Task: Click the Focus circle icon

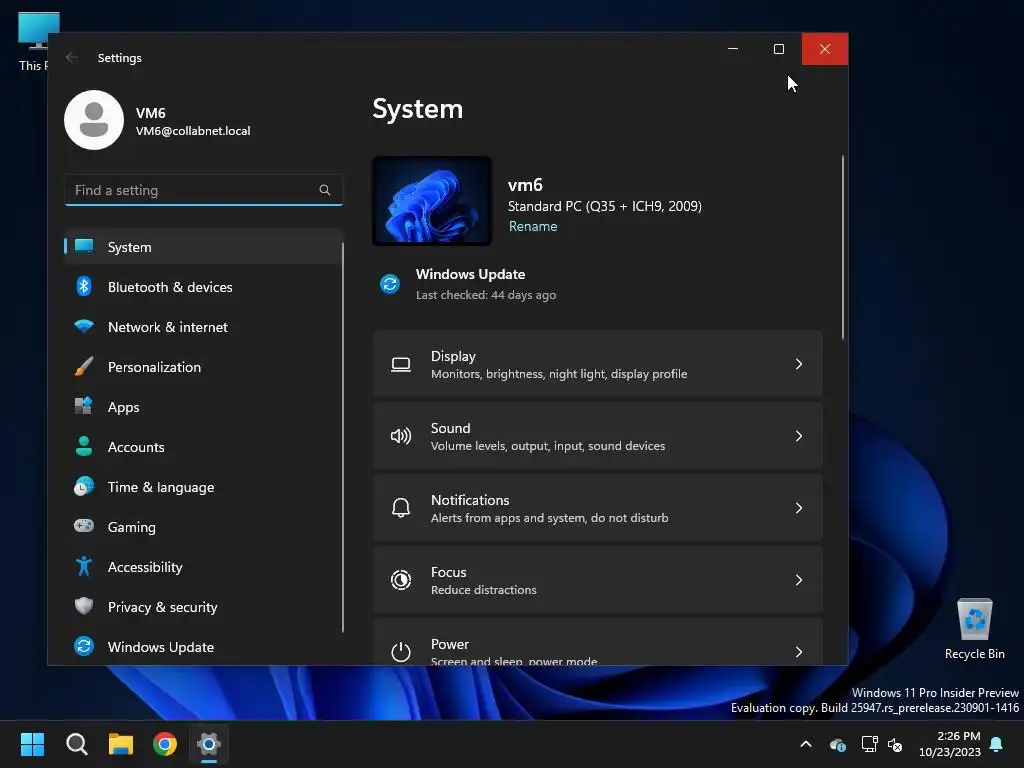Action: pos(401,580)
